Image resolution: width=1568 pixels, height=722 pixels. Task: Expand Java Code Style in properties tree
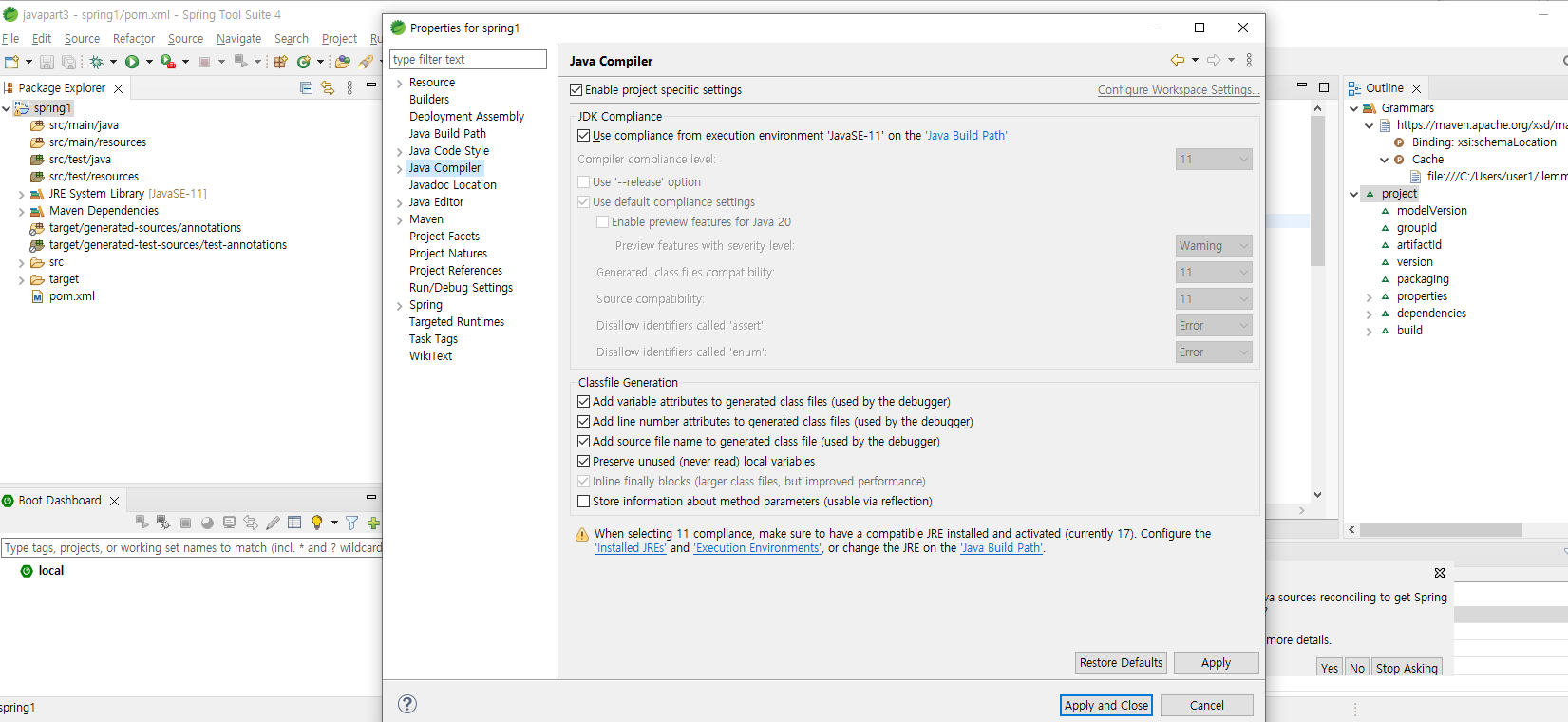[399, 152]
